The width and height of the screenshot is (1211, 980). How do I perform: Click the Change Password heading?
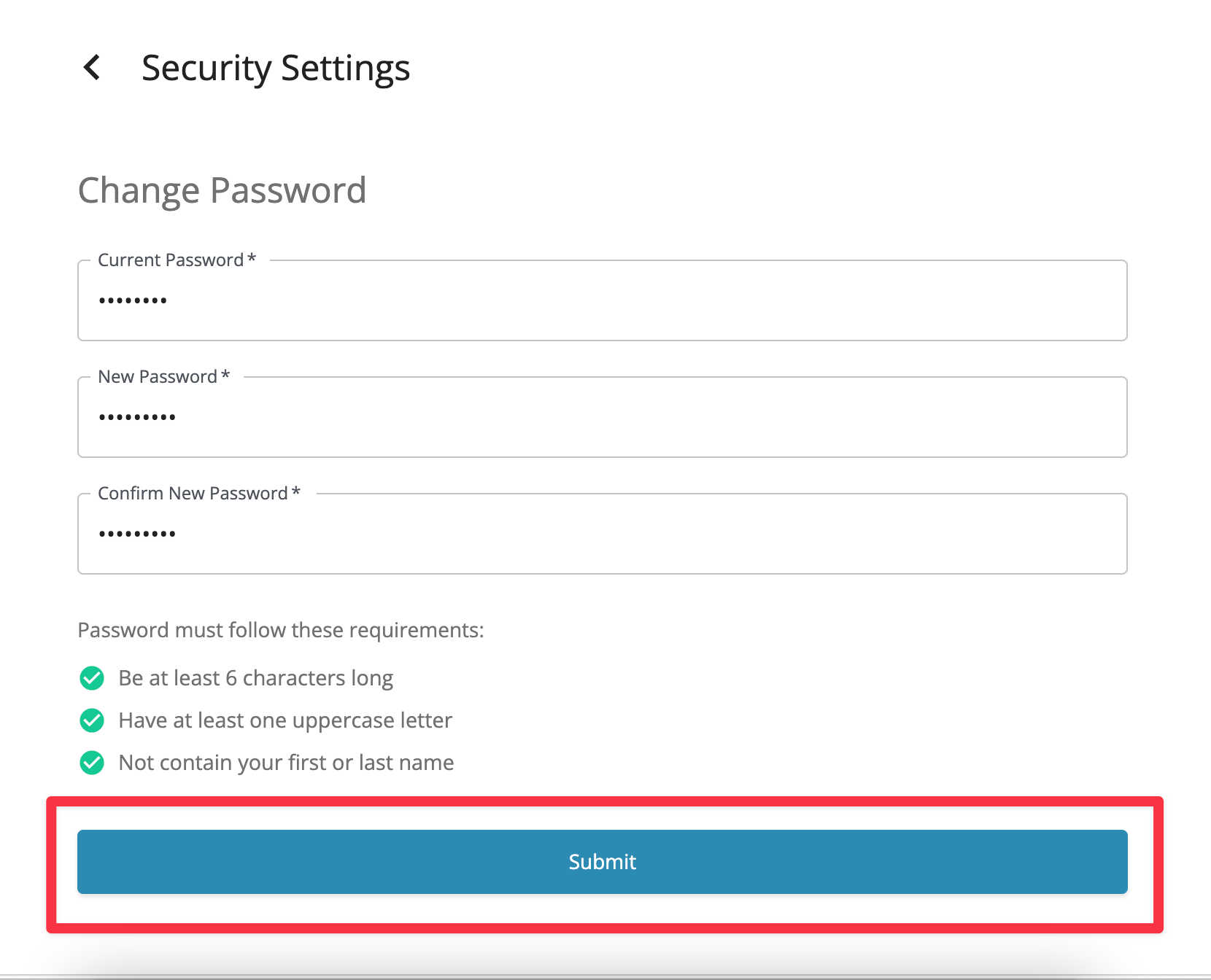(222, 190)
